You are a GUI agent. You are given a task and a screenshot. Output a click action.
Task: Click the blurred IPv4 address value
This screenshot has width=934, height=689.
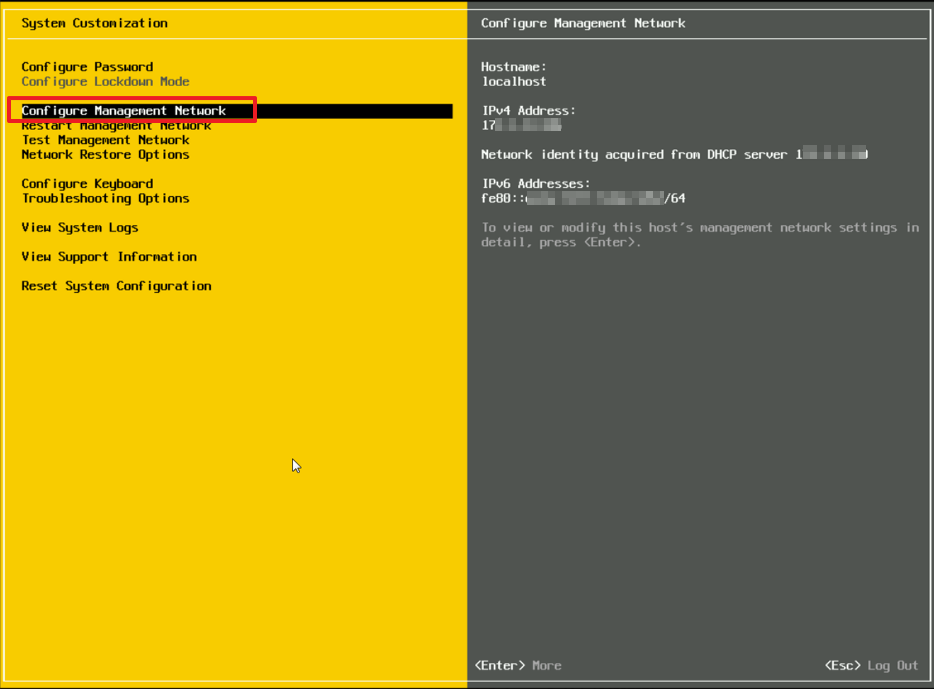coord(521,125)
